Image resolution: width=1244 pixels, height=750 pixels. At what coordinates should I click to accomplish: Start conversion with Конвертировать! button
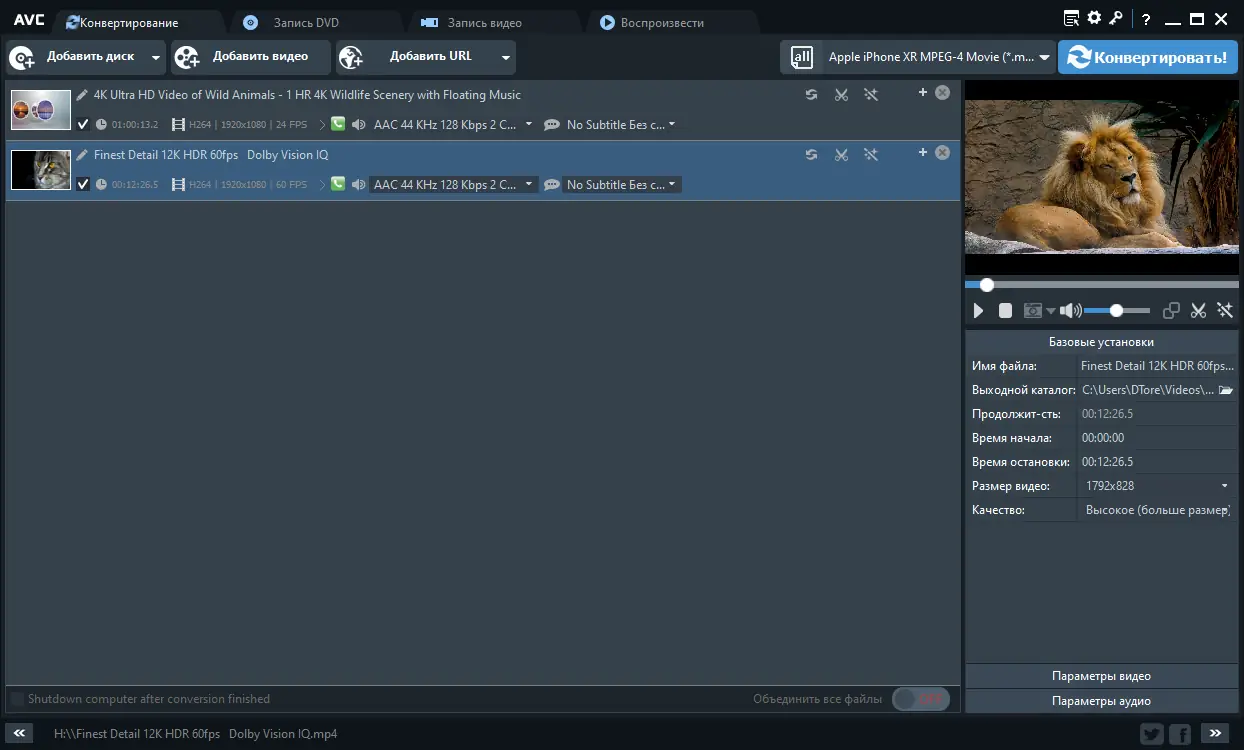point(1148,57)
